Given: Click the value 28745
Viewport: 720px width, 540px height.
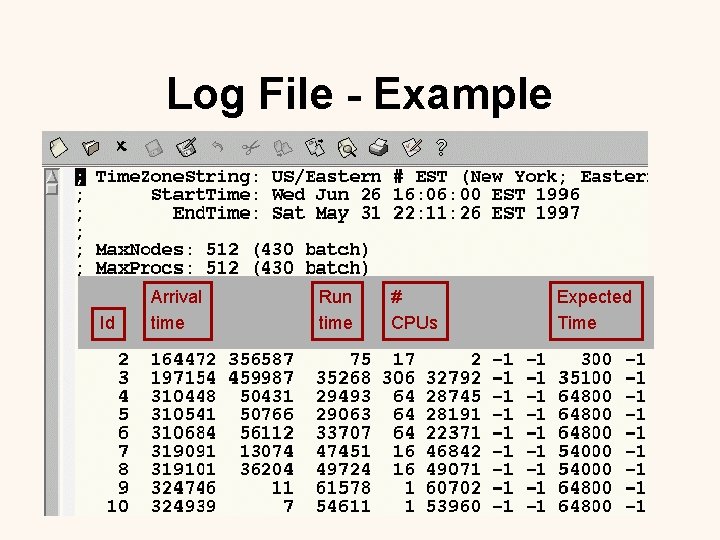Looking at the screenshot, I should 454,396.
